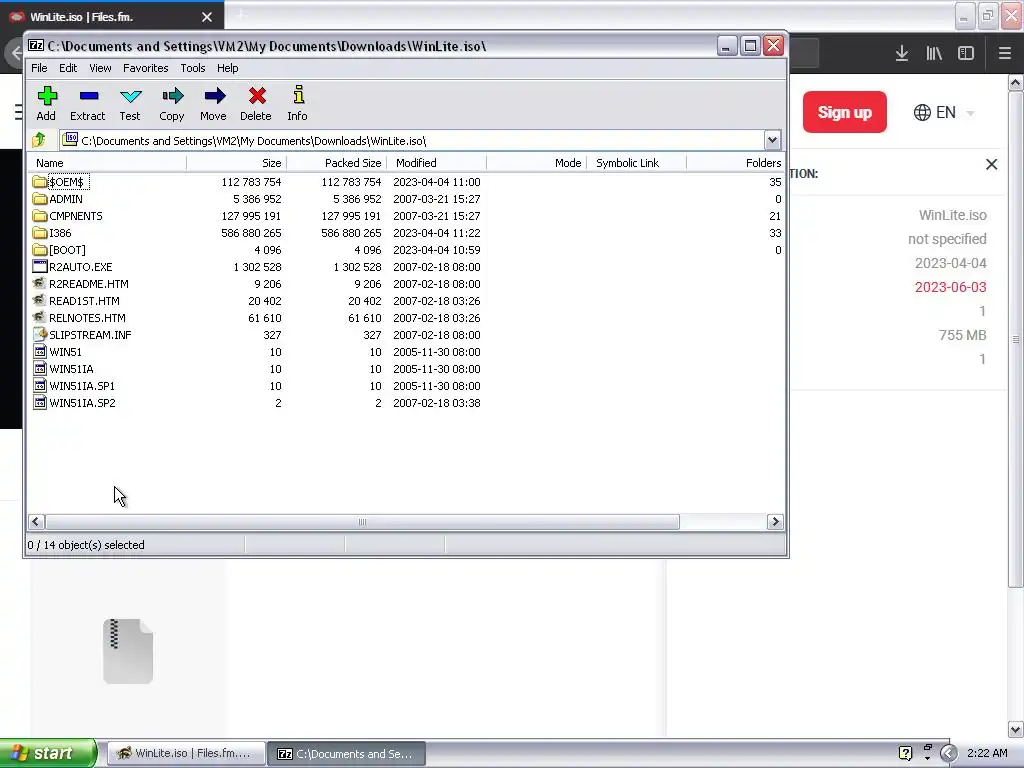Close the file information panel with X

991,165
